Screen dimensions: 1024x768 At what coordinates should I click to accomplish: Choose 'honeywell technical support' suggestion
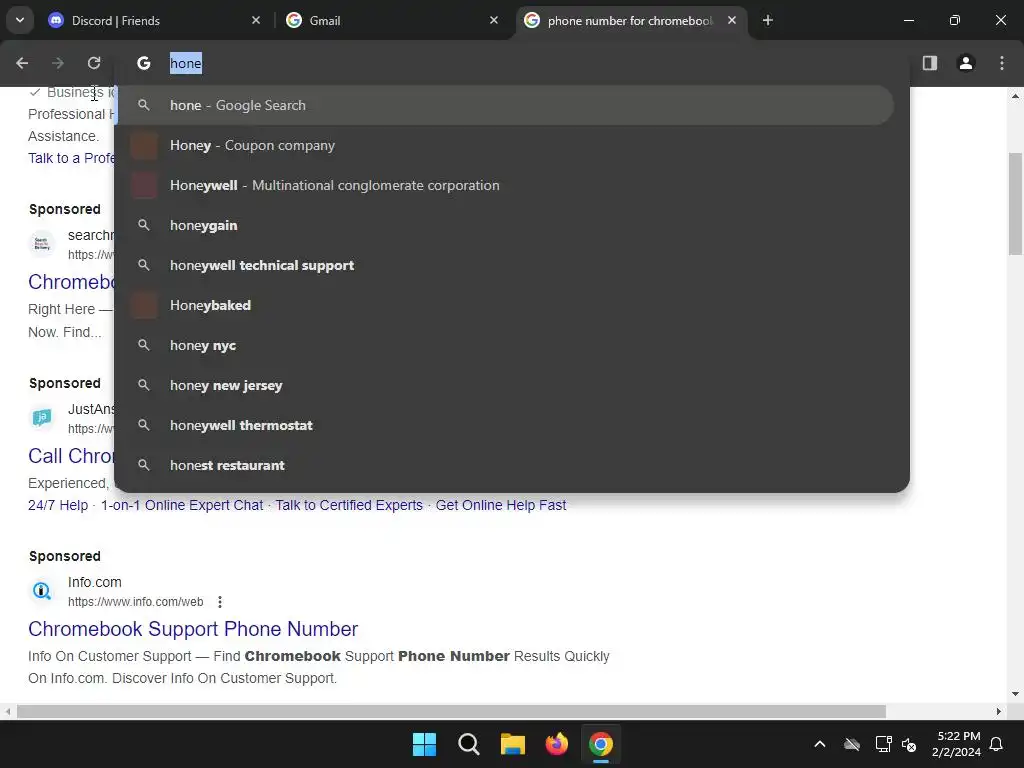click(x=504, y=265)
